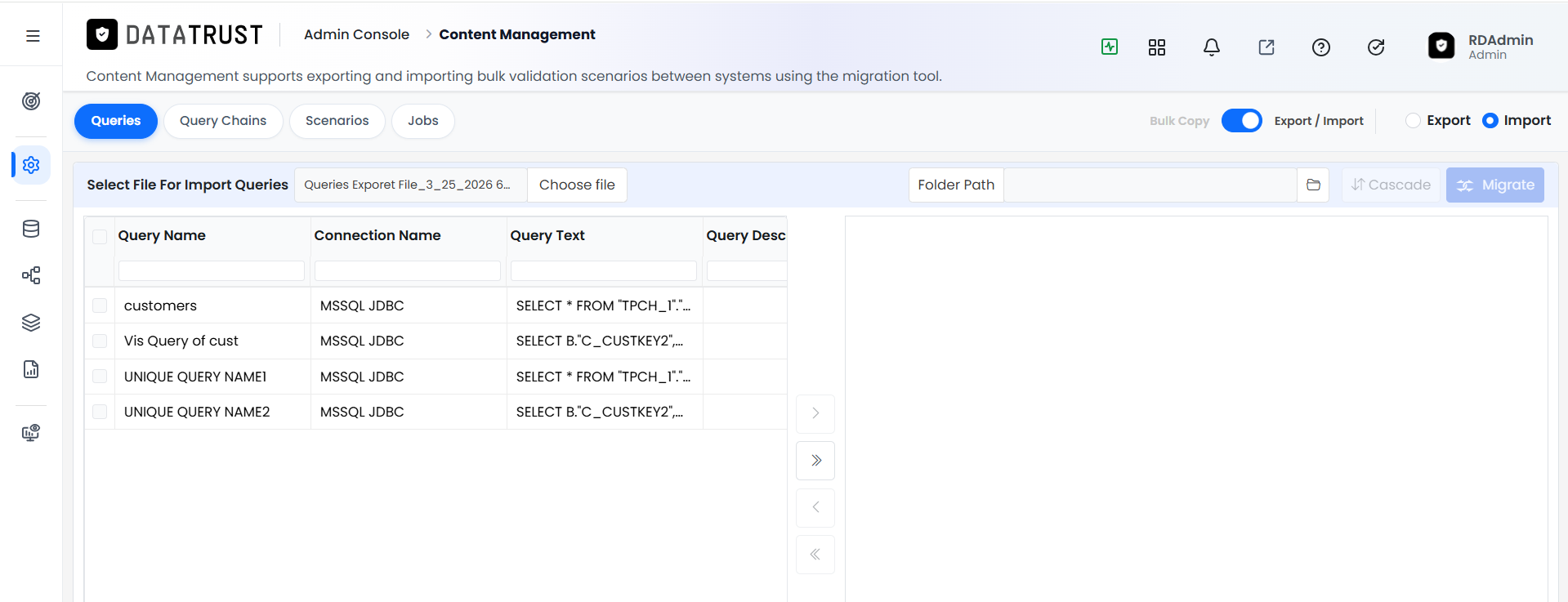
Task: Open the apps grid icon
Action: (x=1157, y=47)
